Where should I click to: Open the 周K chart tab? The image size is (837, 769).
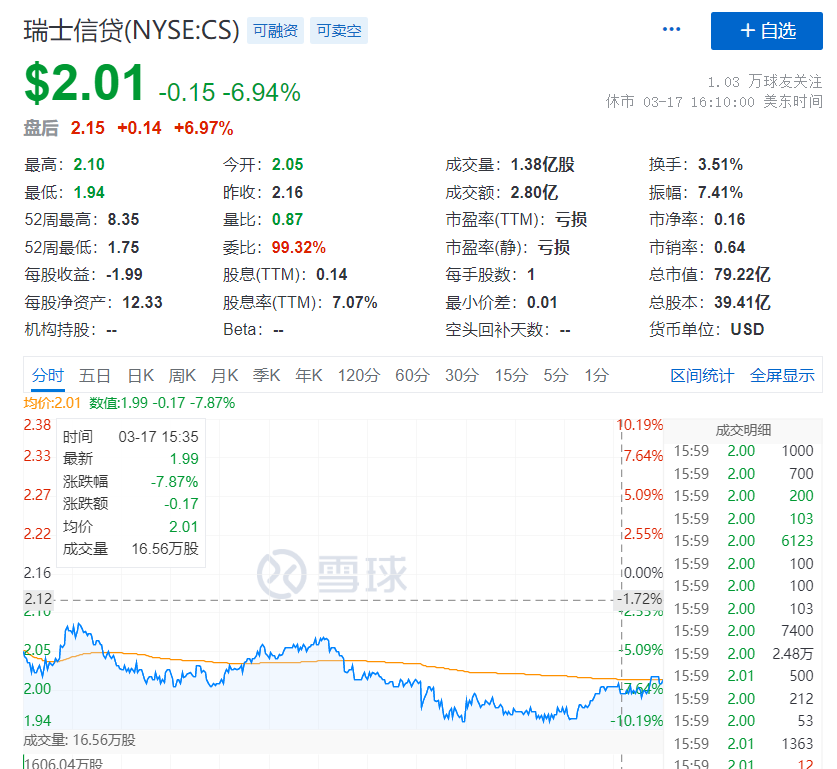pyautogui.click(x=182, y=376)
